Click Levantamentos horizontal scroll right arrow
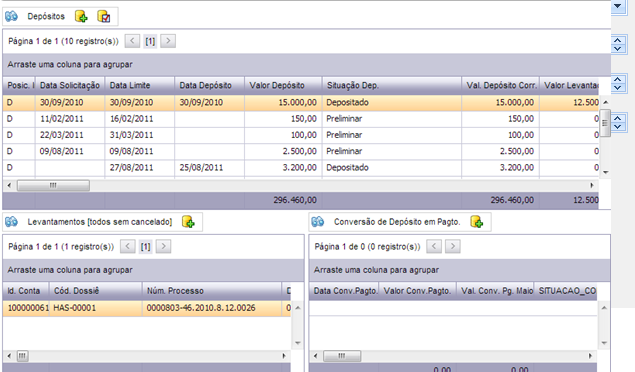Image resolution: width=635 pixels, height=372 pixels. tap(284, 356)
